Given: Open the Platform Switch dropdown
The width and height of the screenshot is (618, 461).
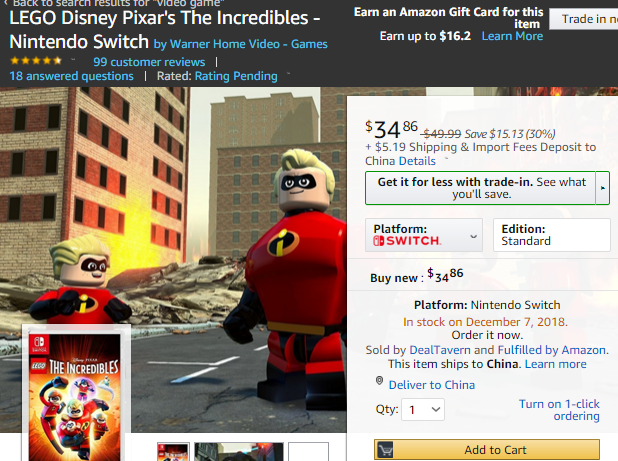Looking at the screenshot, I should click(x=424, y=235).
